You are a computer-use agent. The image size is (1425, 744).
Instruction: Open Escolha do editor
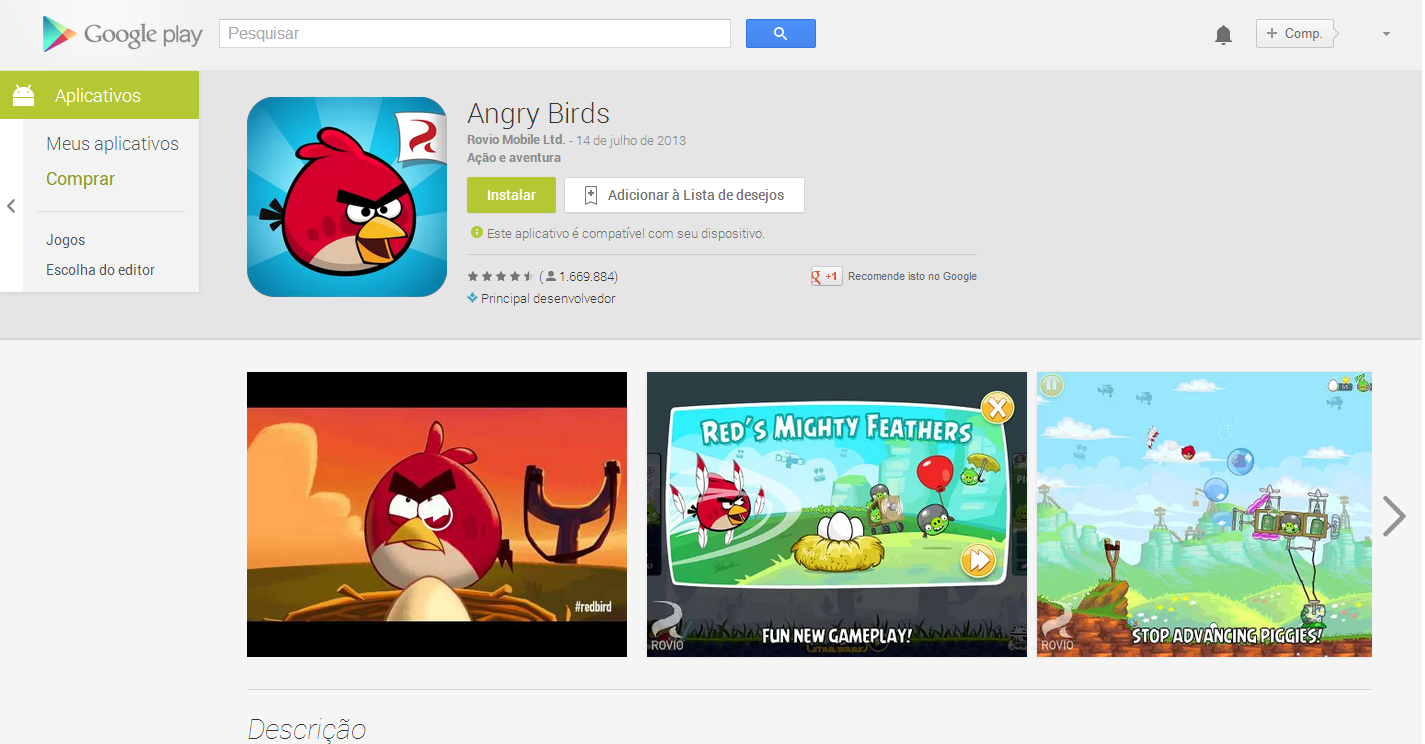(100, 270)
